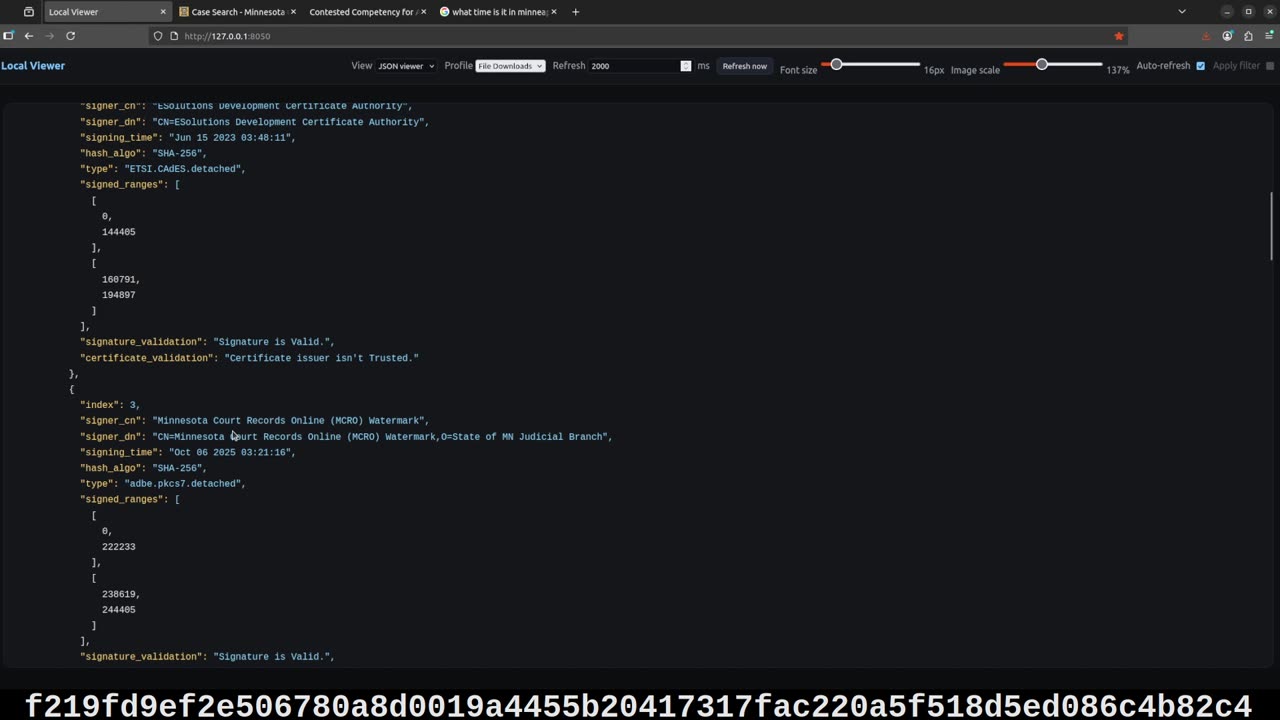
Task: Click the Refresh now button
Action: pos(745,66)
